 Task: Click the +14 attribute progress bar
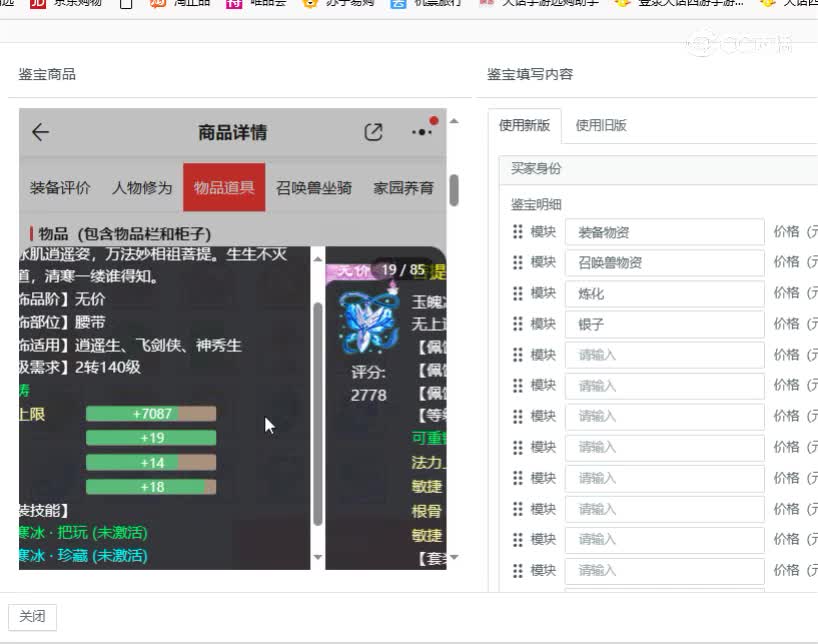(151, 462)
